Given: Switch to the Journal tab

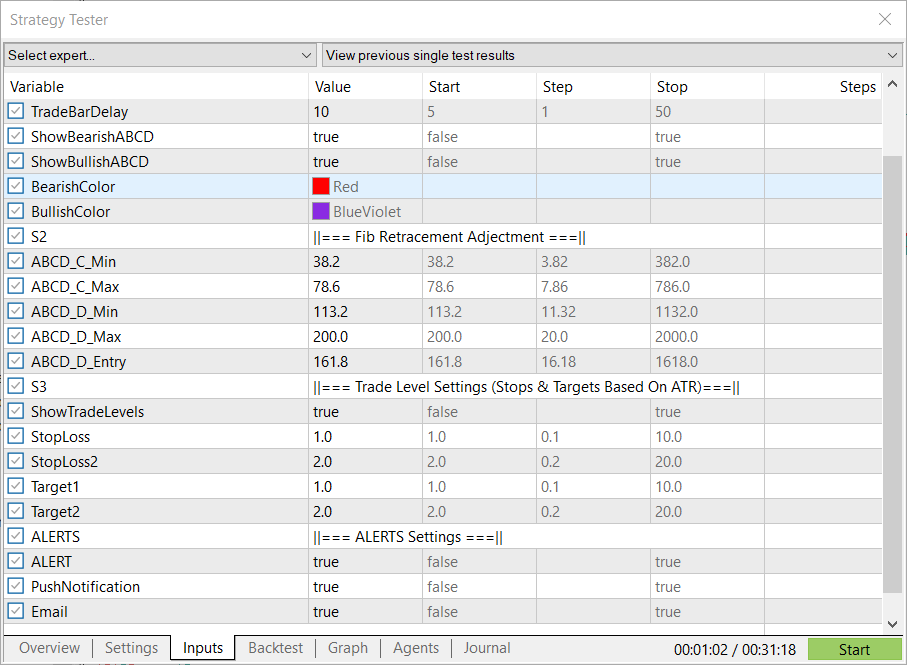Looking at the screenshot, I should (487, 648).
